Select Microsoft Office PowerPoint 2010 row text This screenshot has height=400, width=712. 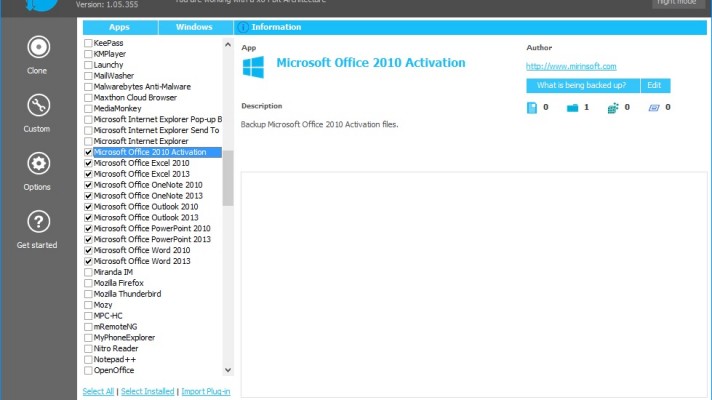[x=152, y=228]
